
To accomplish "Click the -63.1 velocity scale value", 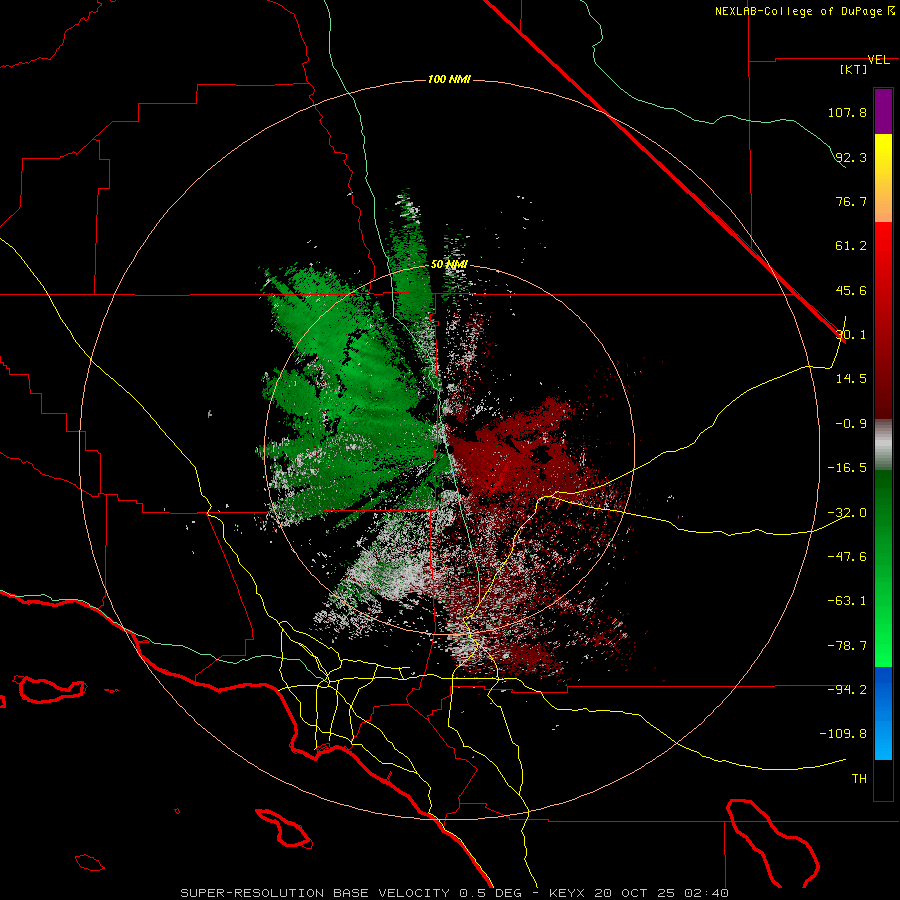I will pos(847,601).
